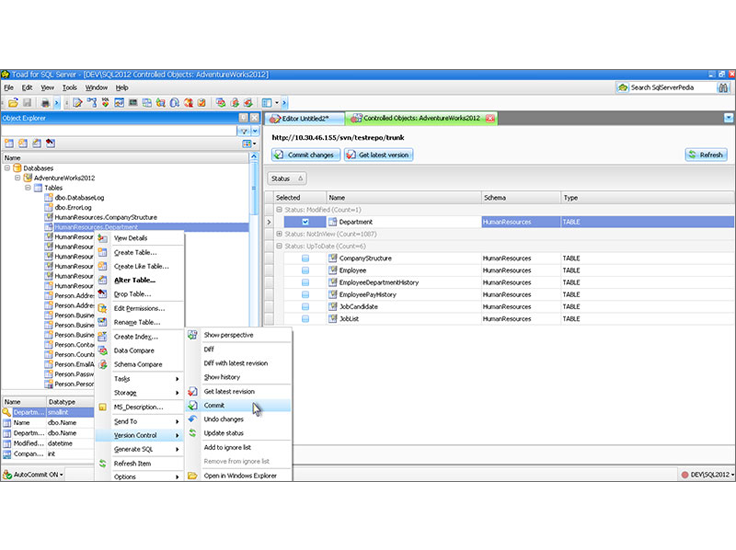Select Diff with latest revision
This screenshot has height=550, width=736.
click(x=236, y=363)
